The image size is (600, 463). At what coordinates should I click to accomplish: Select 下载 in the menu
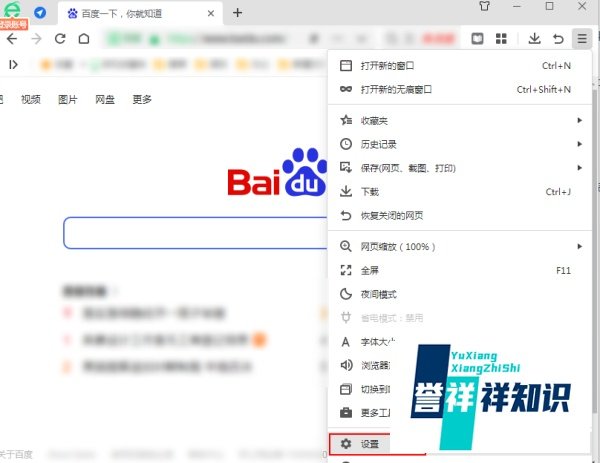(x=460, y=192)
